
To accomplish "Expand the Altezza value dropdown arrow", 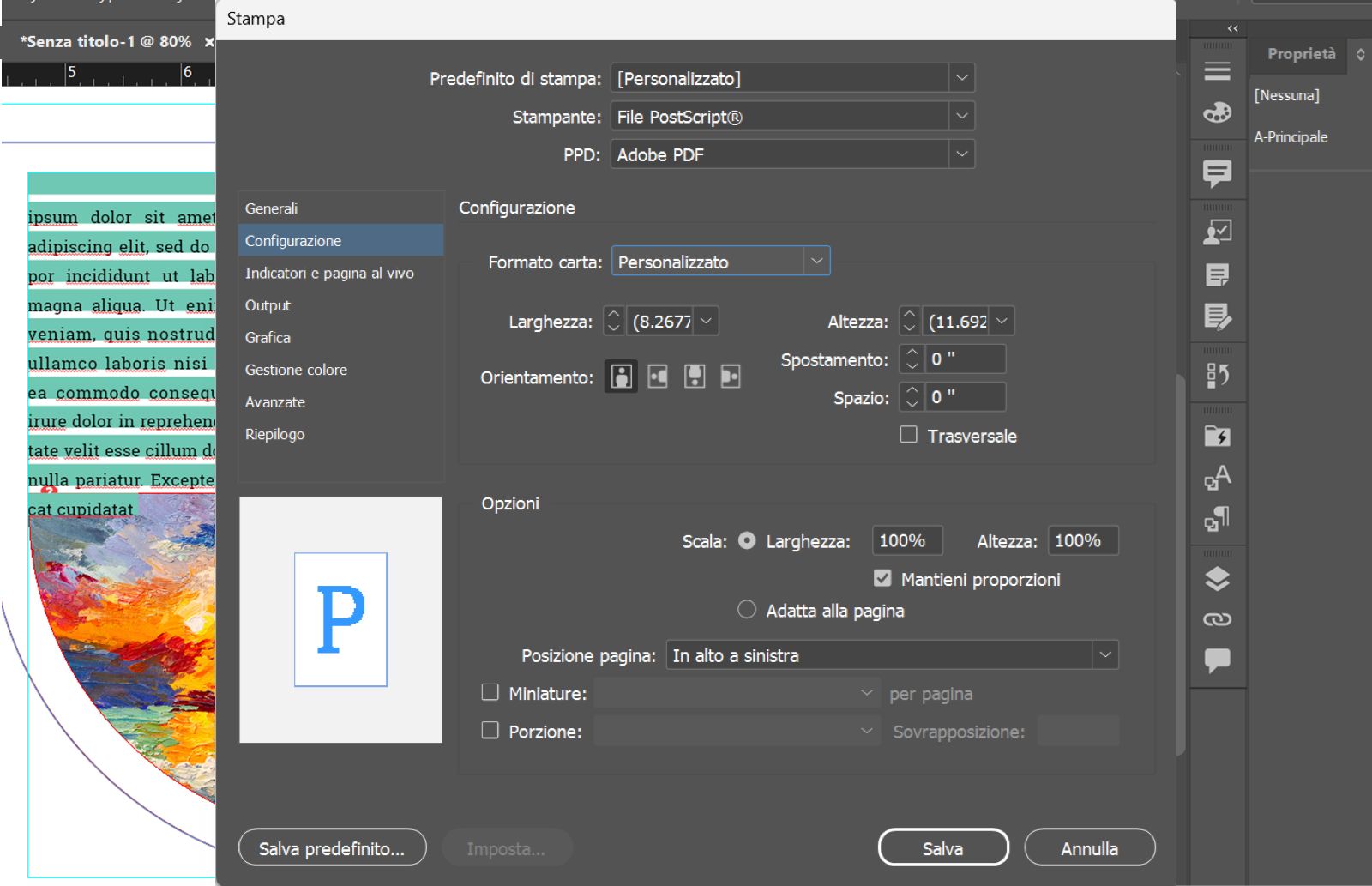I will pyautogui.click(x=1002, y=321).
